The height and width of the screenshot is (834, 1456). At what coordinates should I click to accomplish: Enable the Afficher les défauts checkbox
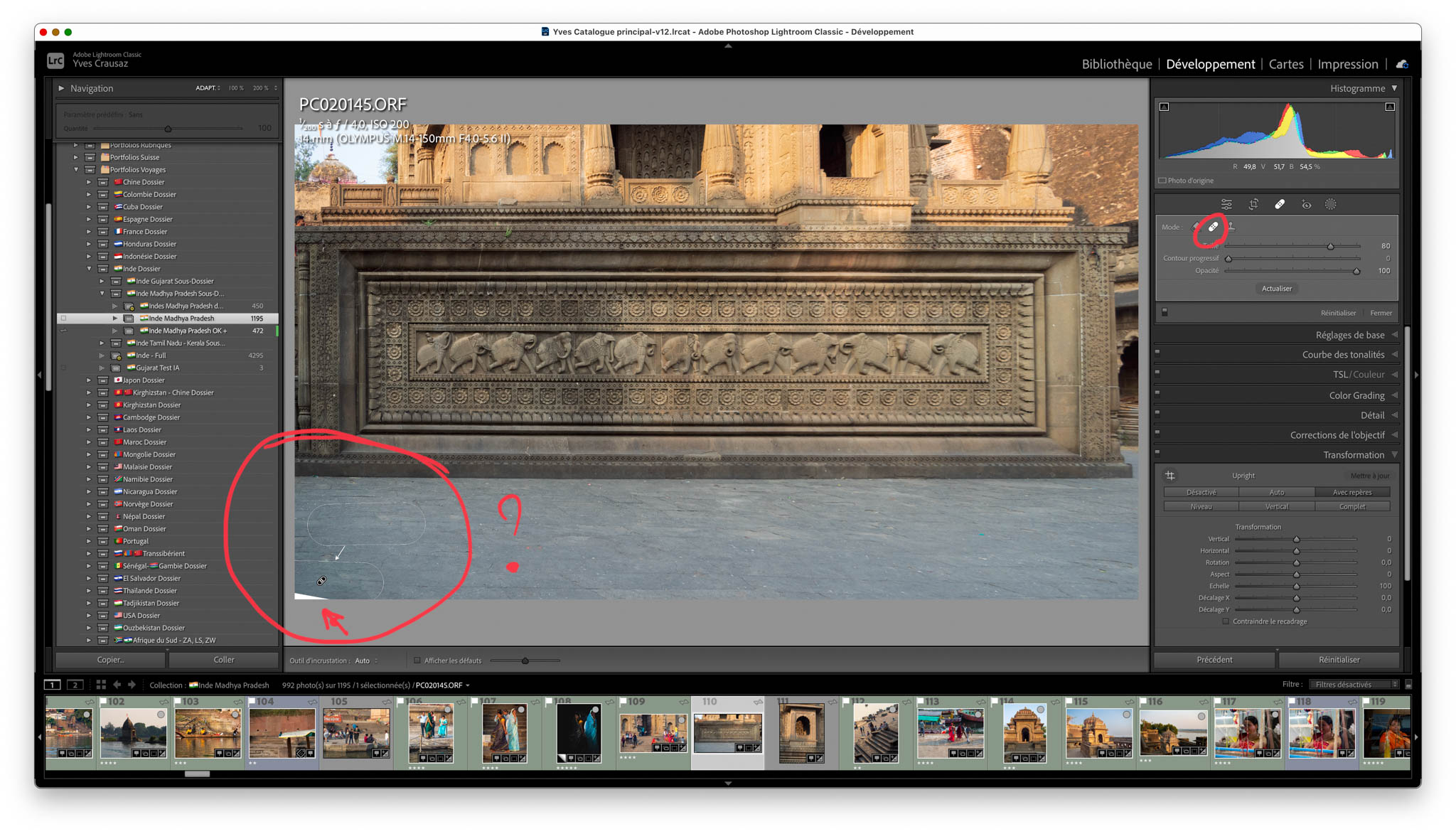click(x=417, y=661)
